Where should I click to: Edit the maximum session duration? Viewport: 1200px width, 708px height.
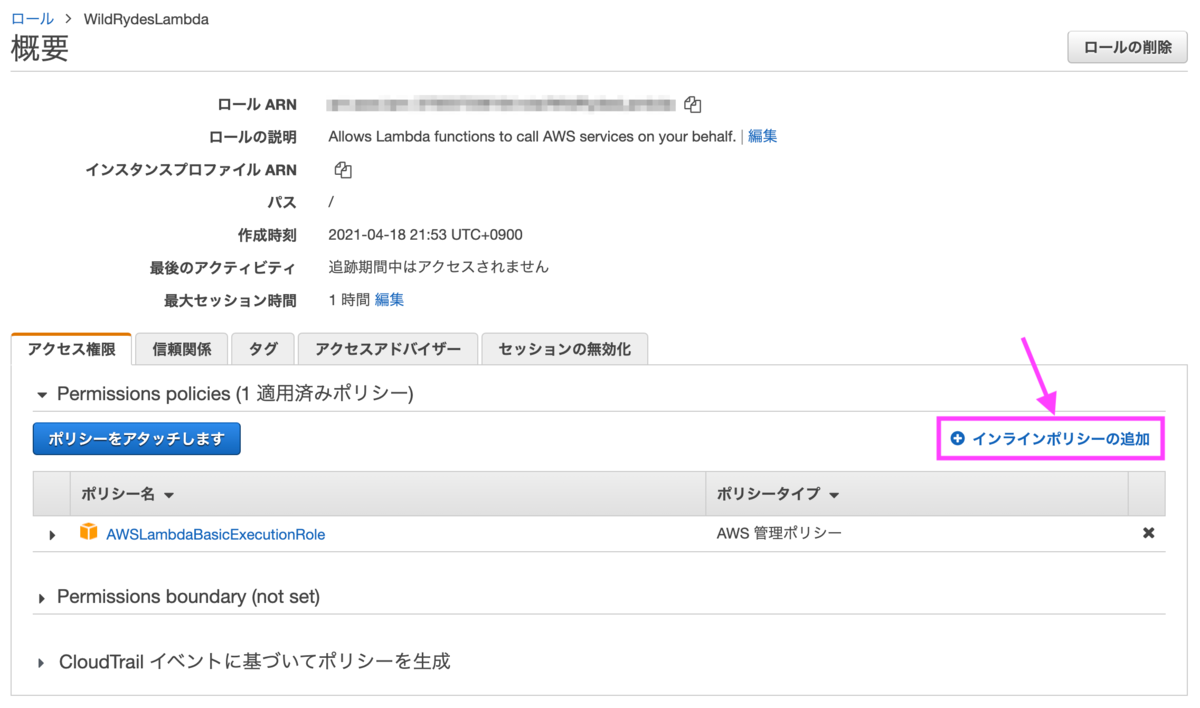pyautogui.click(x=390, y=299)
